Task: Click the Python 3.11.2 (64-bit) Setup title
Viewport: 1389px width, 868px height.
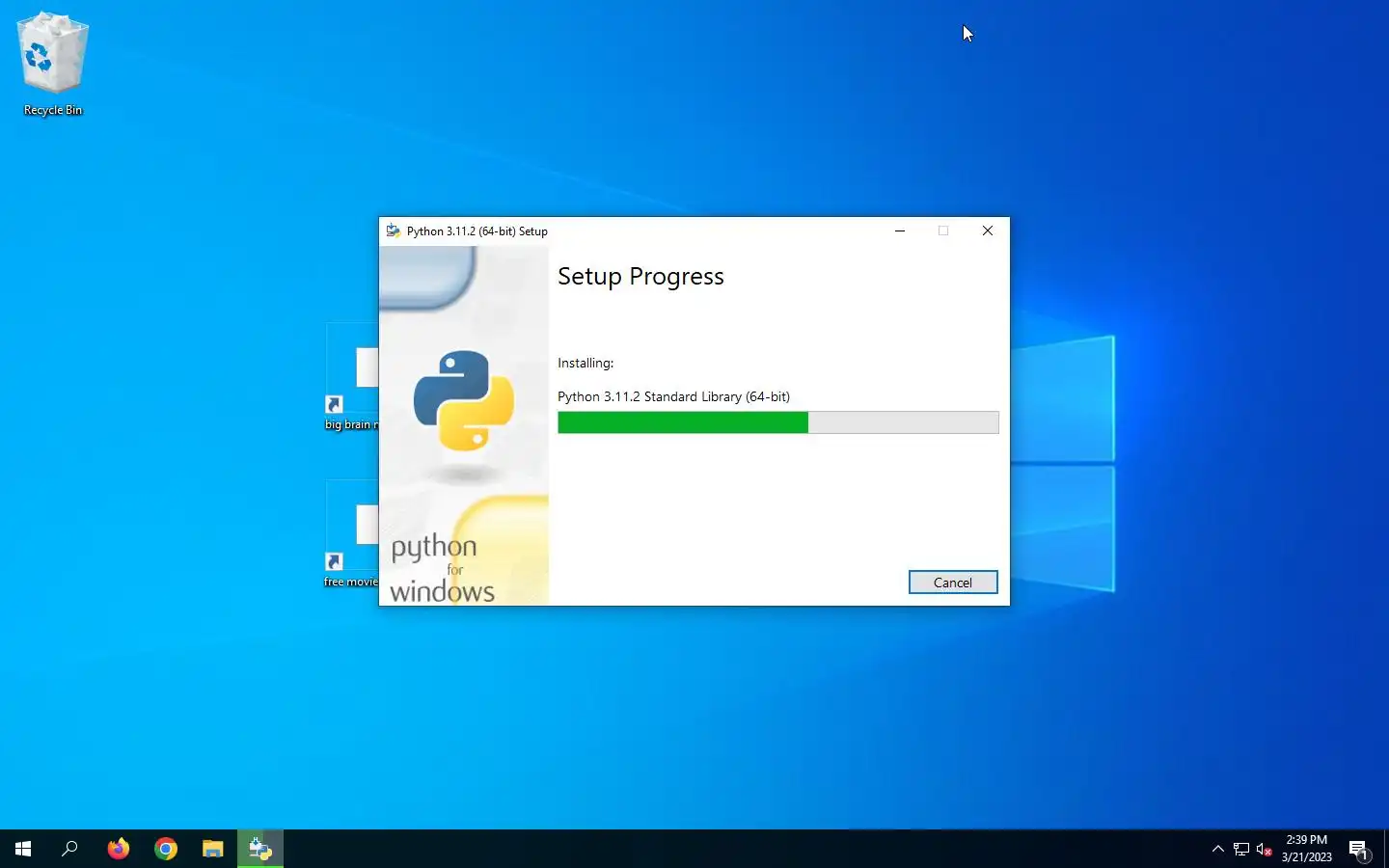Action: (x=477, y=231)
